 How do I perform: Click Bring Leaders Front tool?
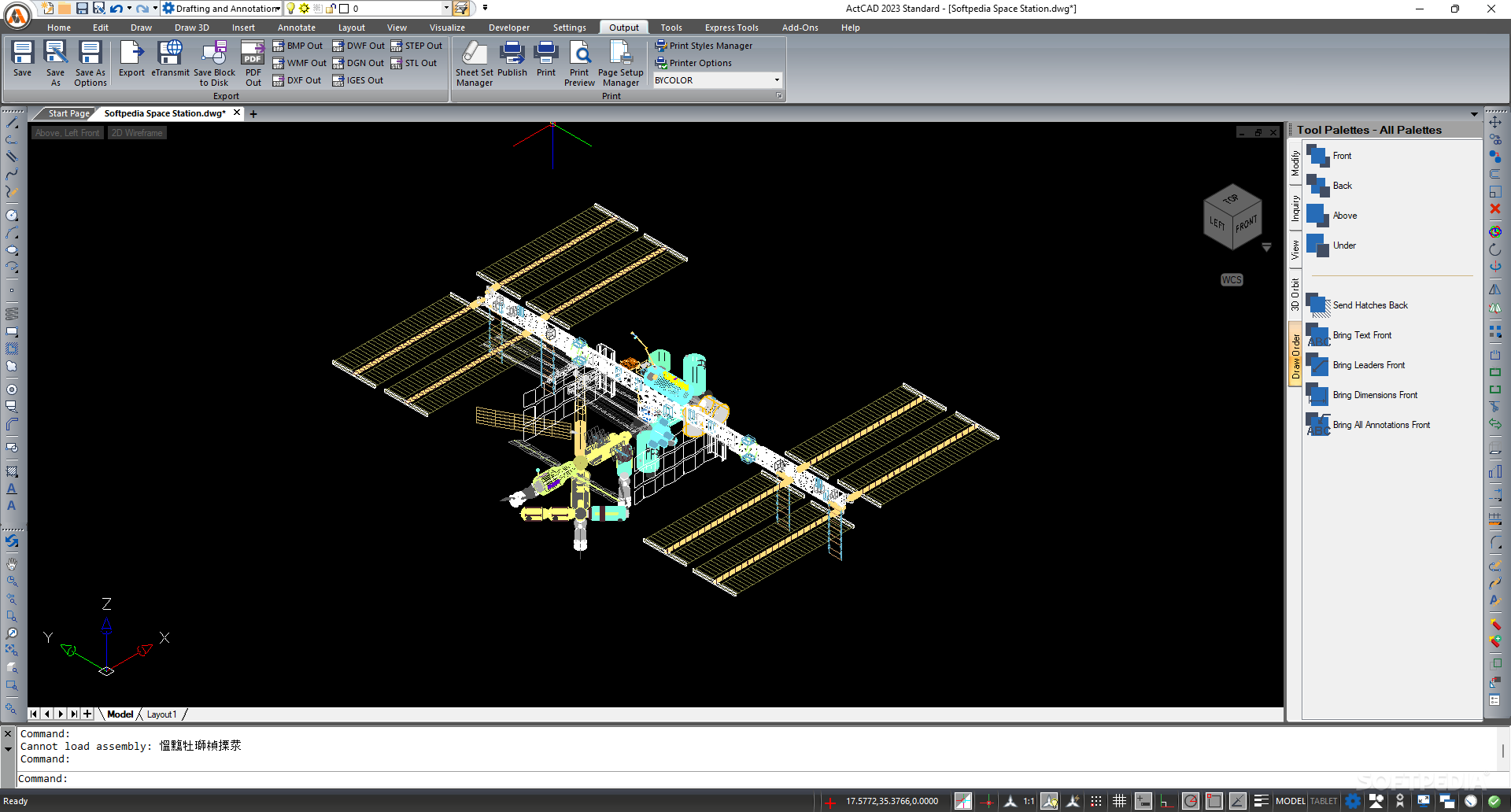pos(1355,365)
